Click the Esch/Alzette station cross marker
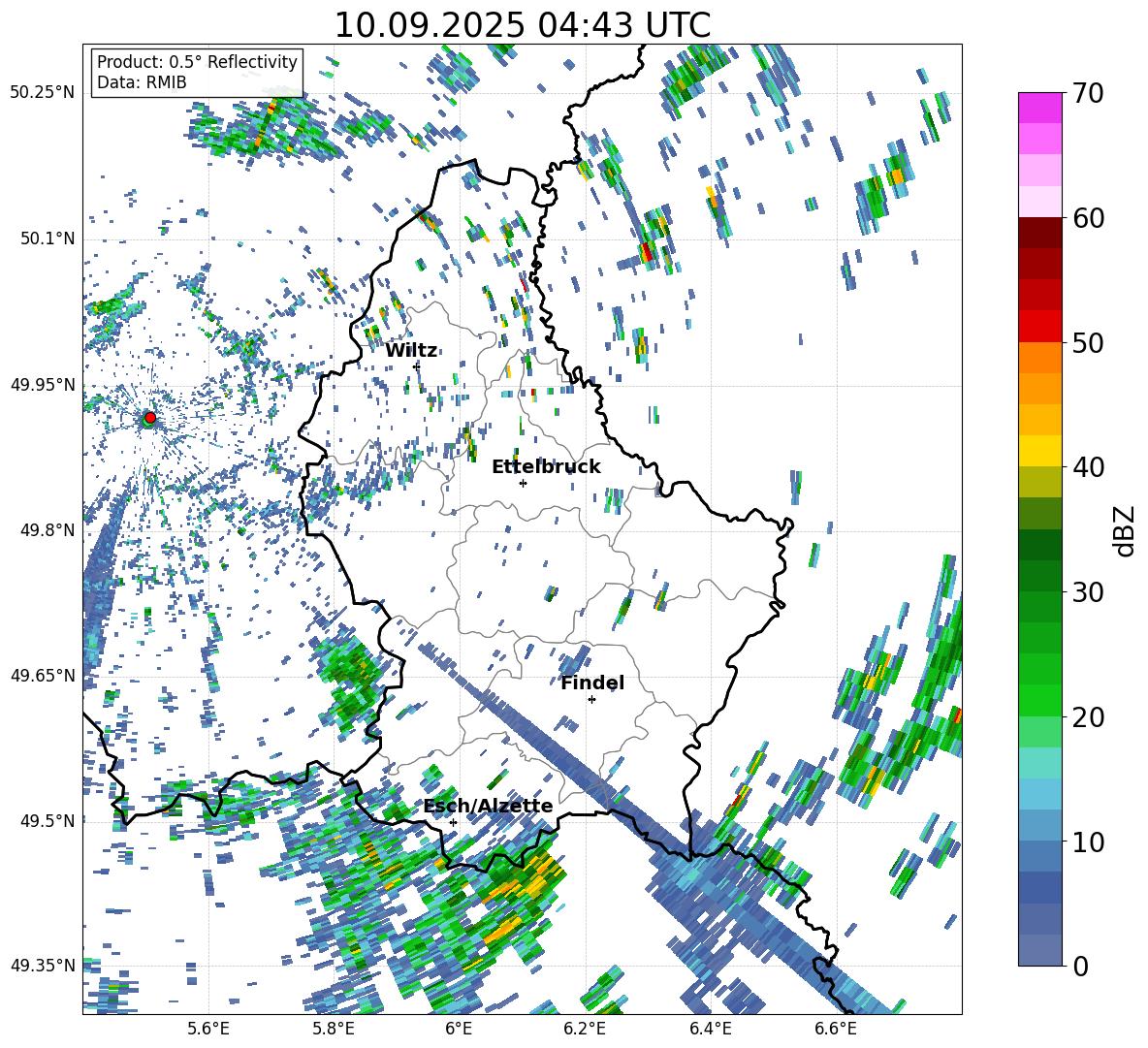 coord(453,822)
